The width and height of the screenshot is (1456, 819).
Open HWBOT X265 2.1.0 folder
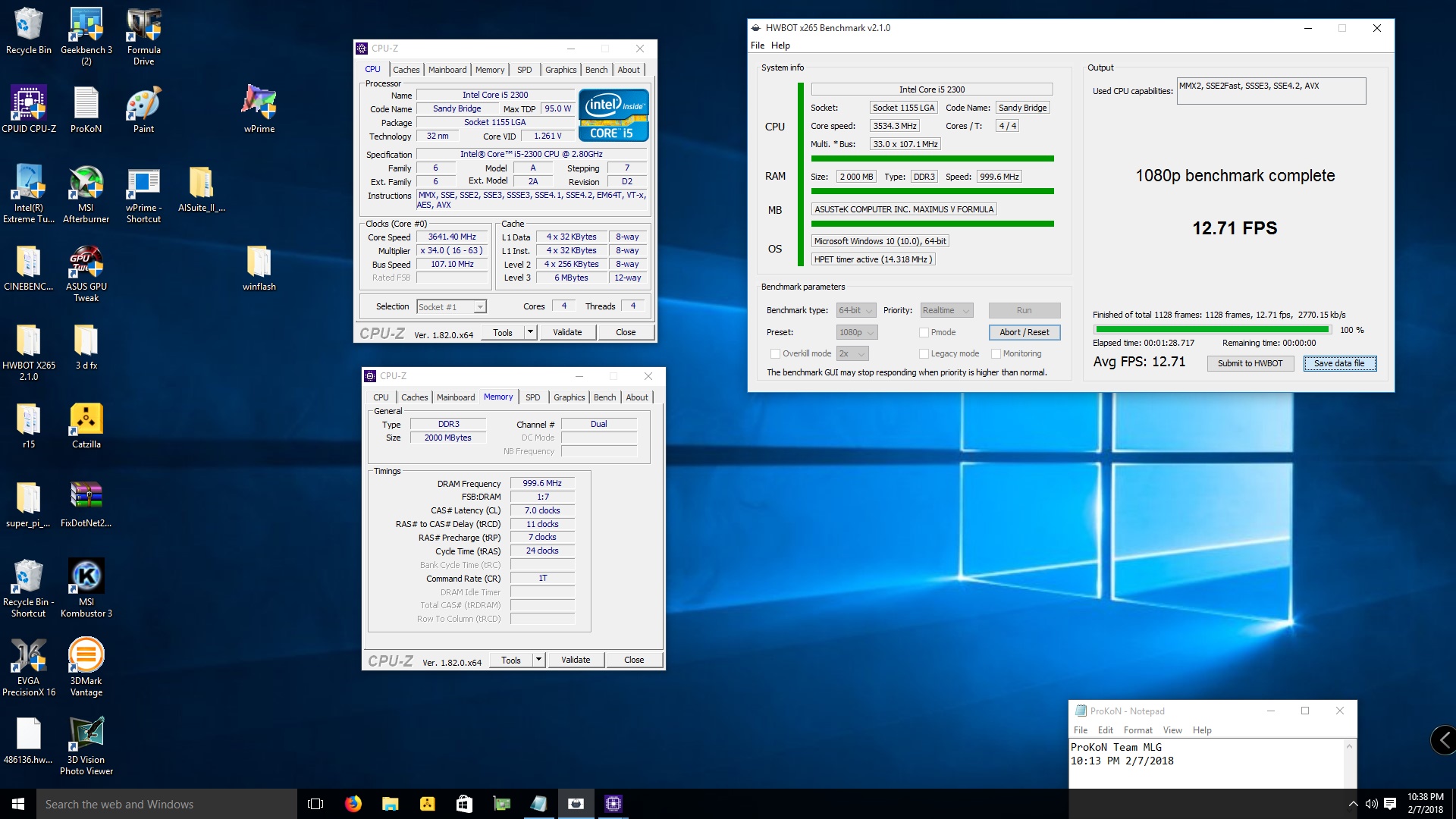click(x=28, y=352)
